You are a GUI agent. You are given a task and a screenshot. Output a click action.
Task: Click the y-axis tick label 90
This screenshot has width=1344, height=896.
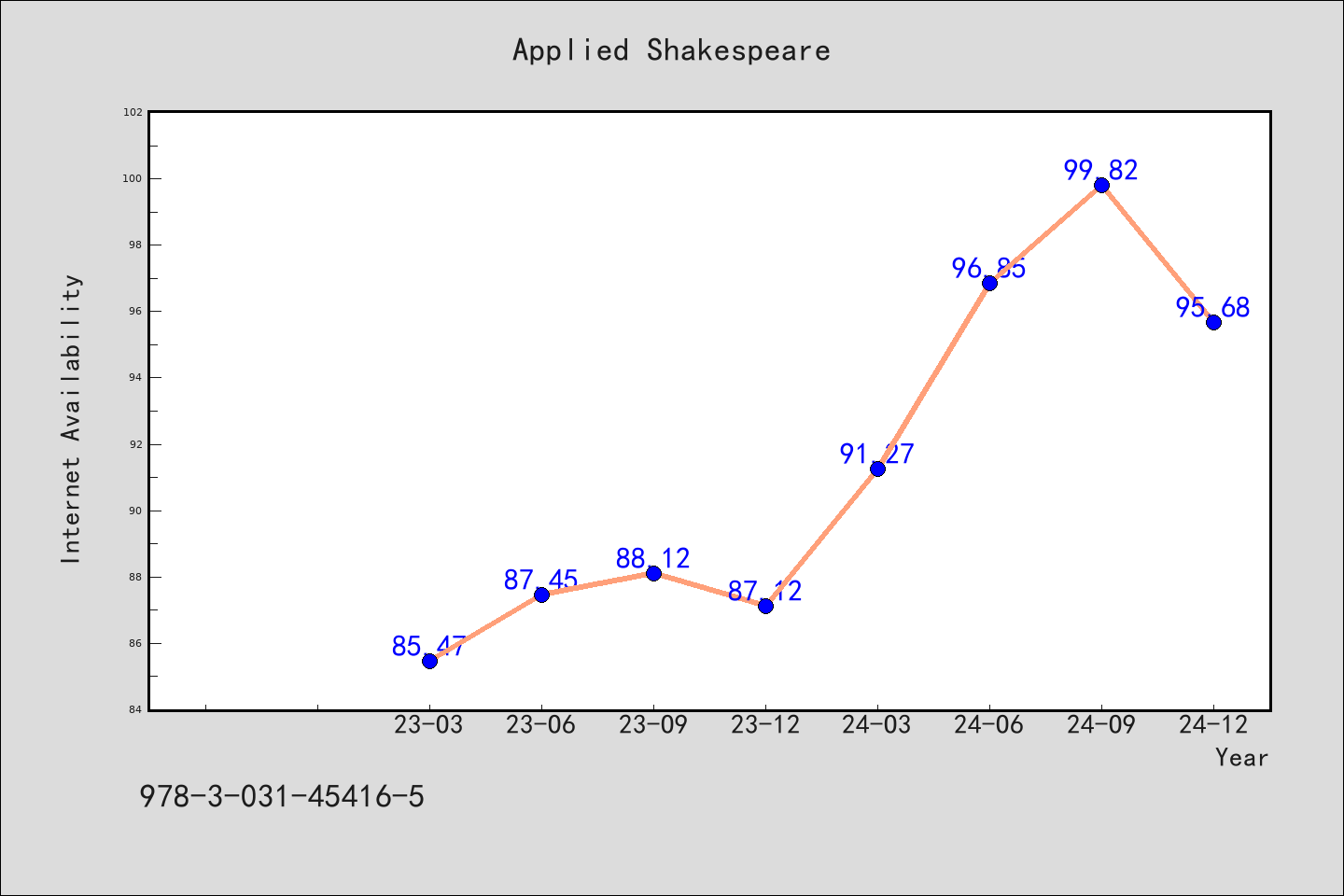pos(136,511)
